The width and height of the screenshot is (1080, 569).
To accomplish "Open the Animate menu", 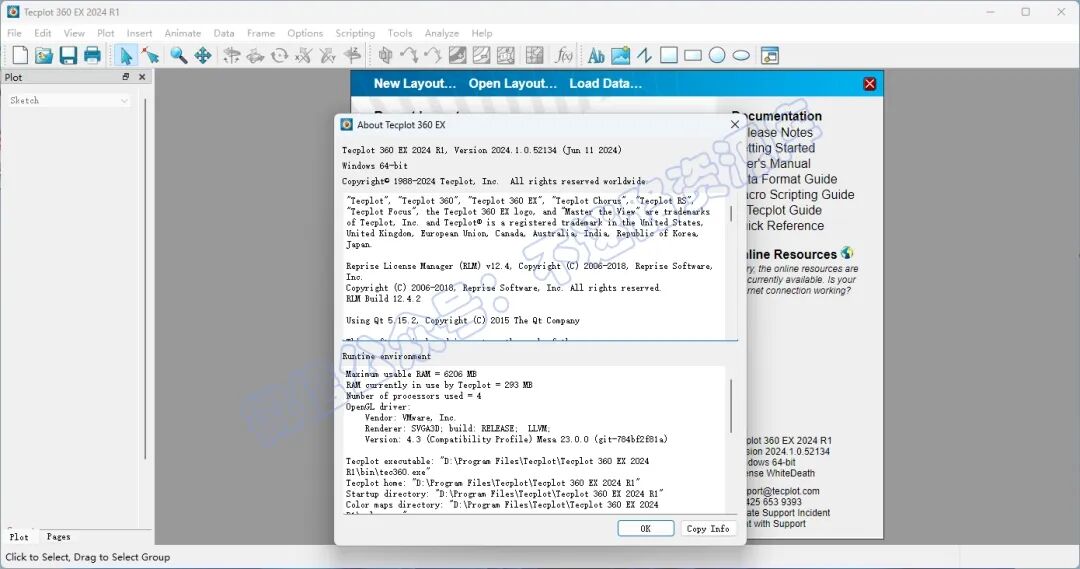I will pos(183,33).
